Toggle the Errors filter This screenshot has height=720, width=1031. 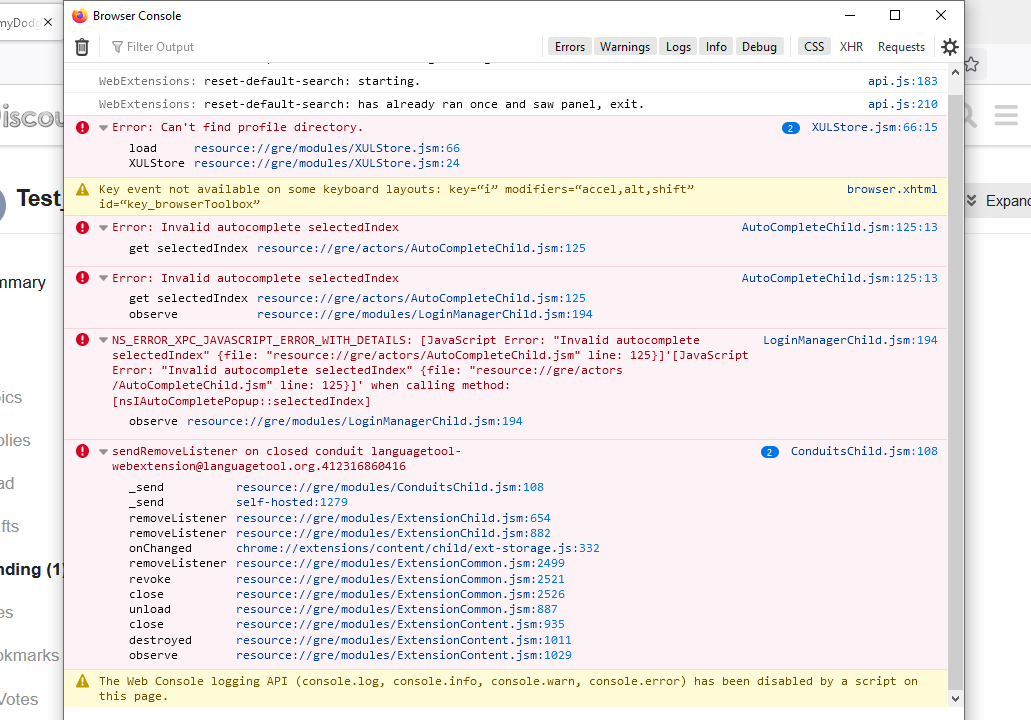(x=569, y=47)
